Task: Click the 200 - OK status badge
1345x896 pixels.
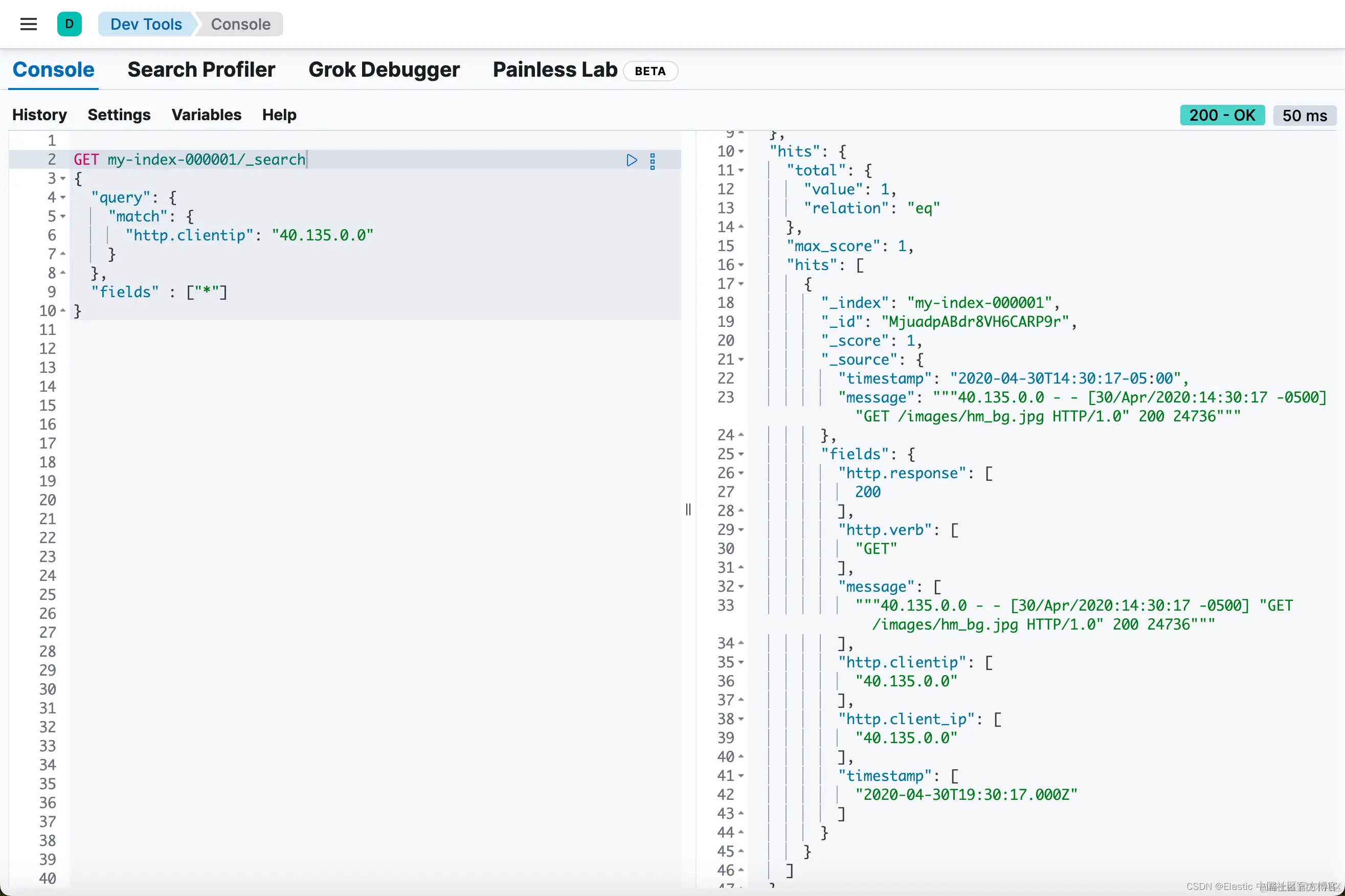Action: 1222,116
